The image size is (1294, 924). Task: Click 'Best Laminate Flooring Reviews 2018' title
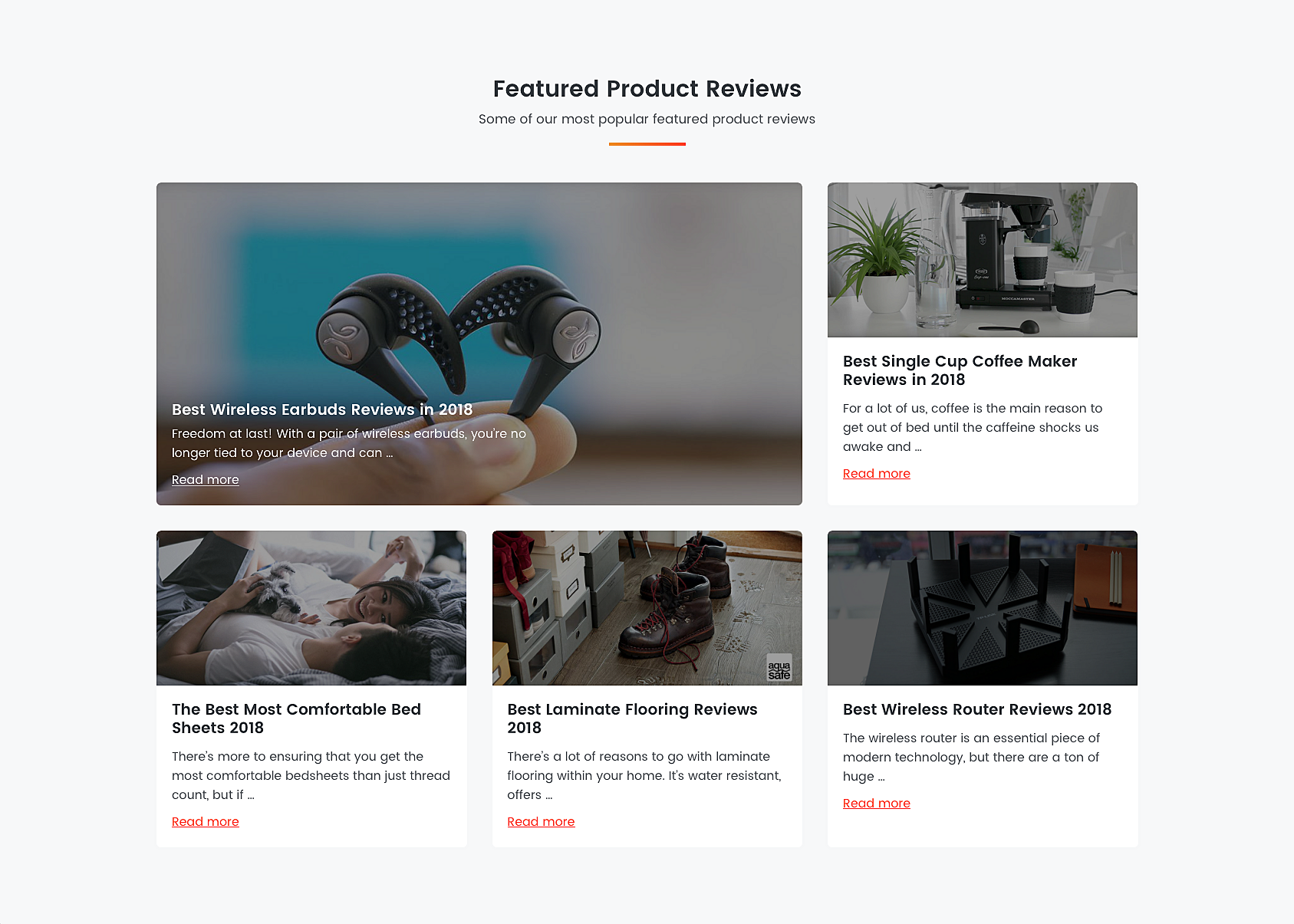point(632,718)
